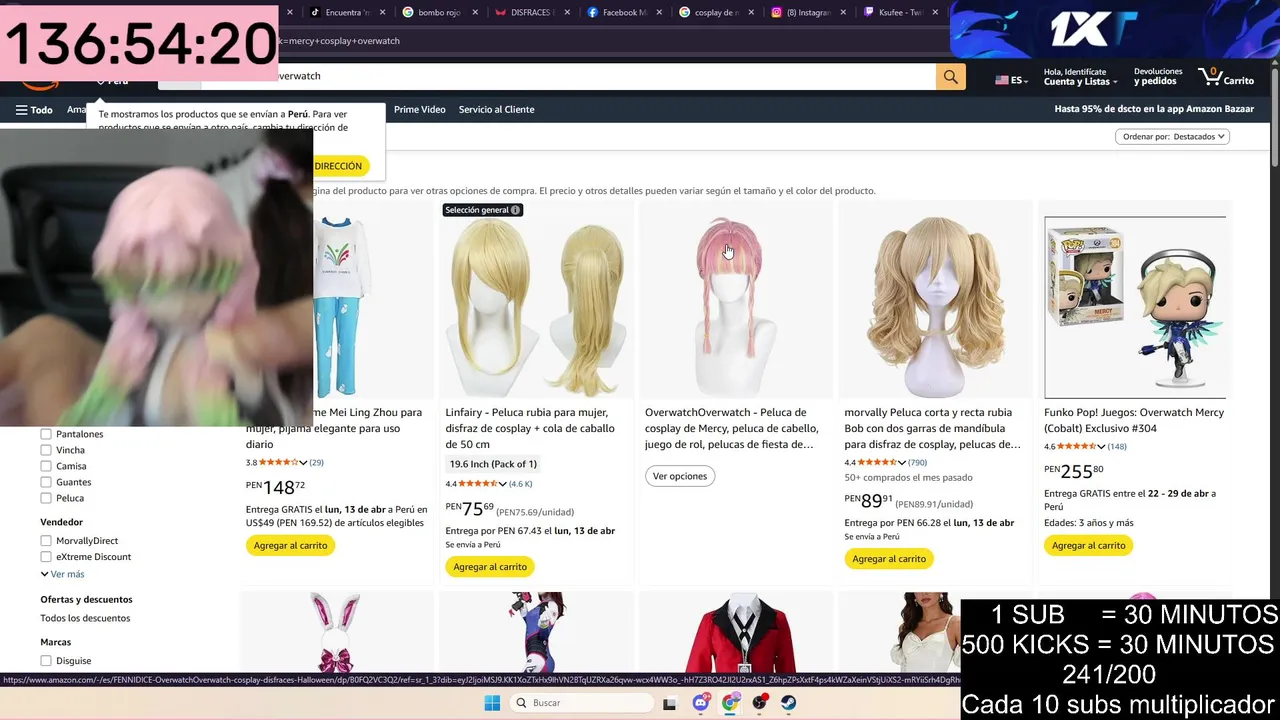Open the Funko Pop Overwatch Mercy title
Screen dimensions: 1280x720
click(x=1134, y=420)
